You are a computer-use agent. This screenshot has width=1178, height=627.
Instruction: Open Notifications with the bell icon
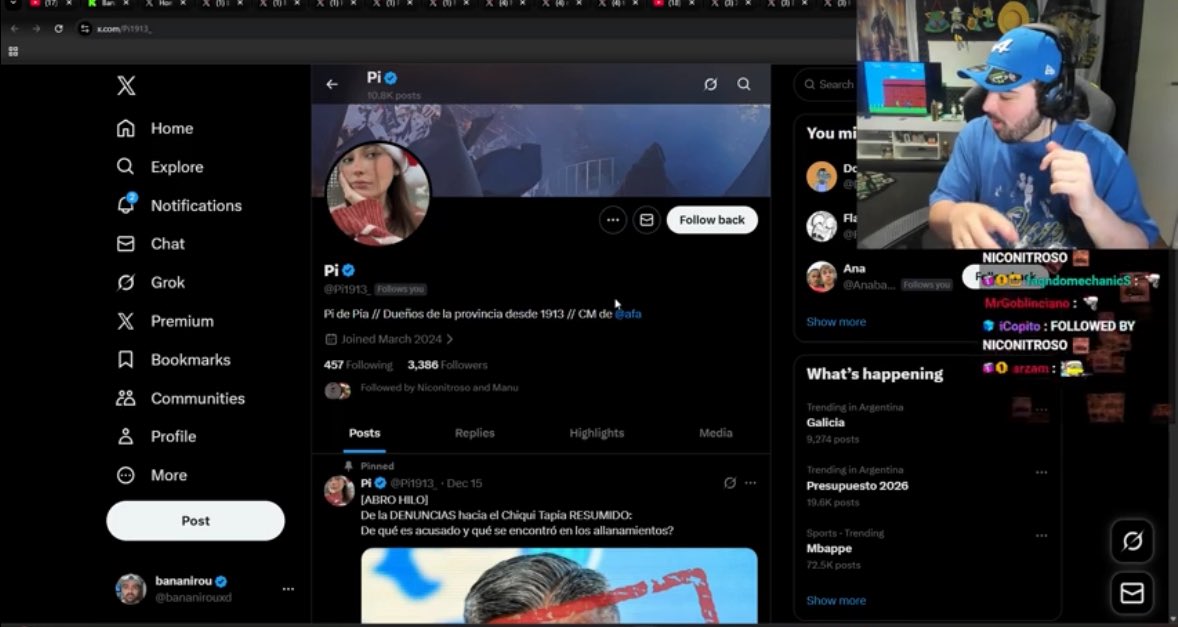point(180,205)
